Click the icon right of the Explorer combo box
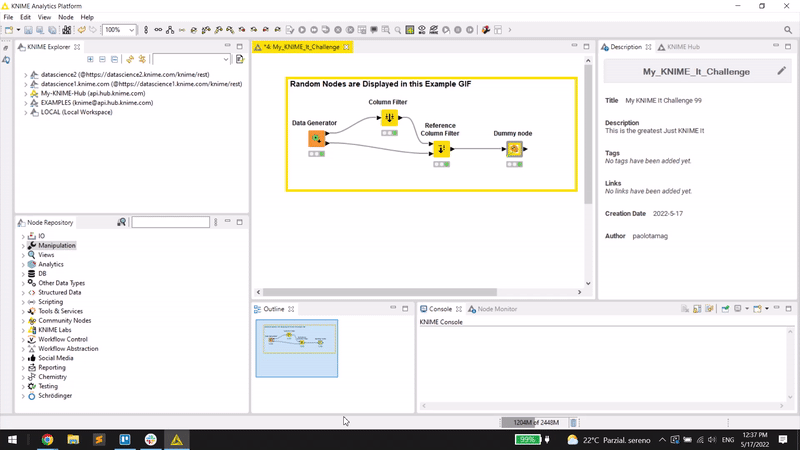 click(240, 60)
